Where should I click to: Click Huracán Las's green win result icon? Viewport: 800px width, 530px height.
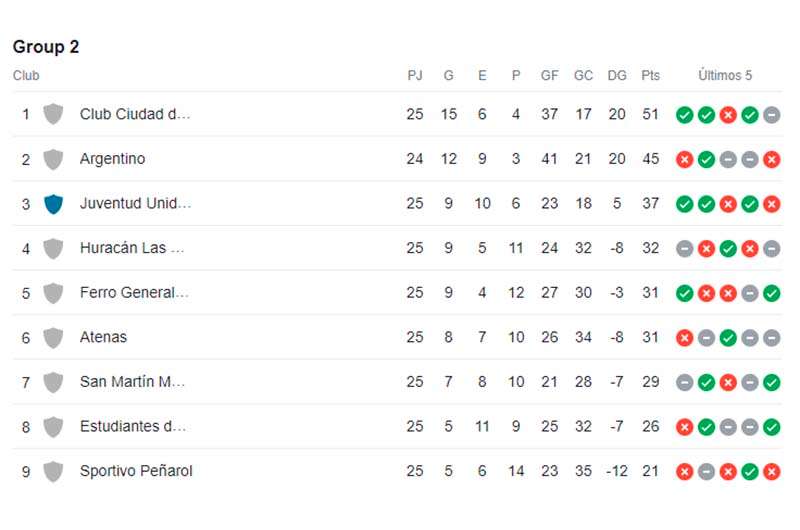pyautogui.click(x=728, y=249)
